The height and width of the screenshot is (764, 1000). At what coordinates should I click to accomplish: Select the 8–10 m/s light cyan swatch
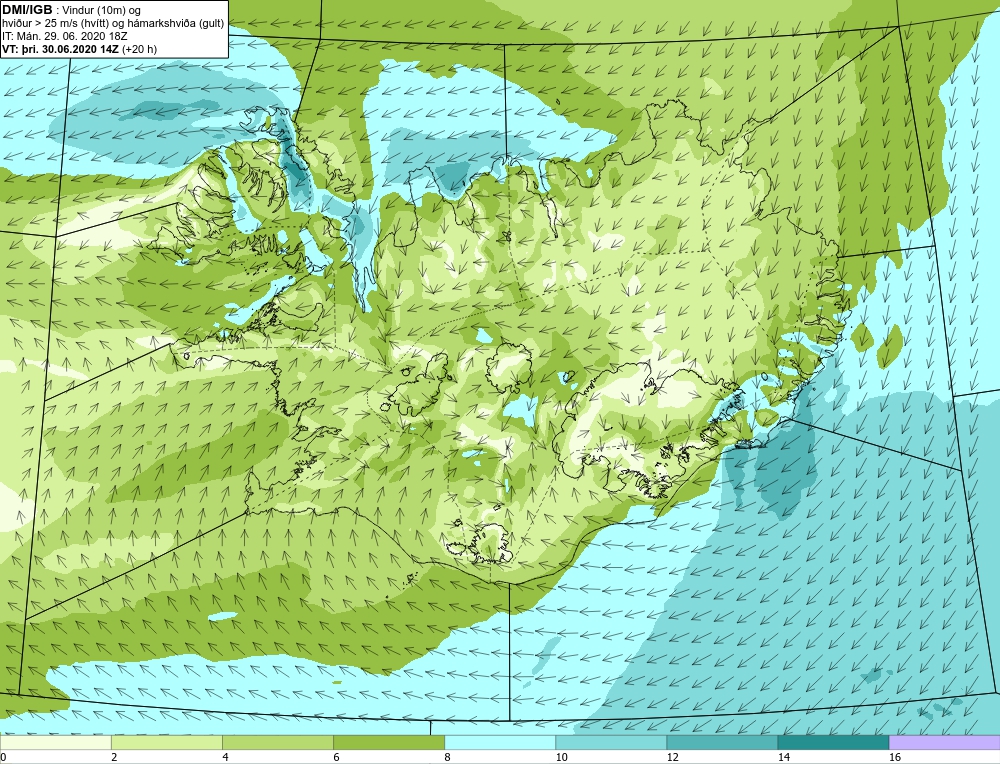(x=499, y=742)
